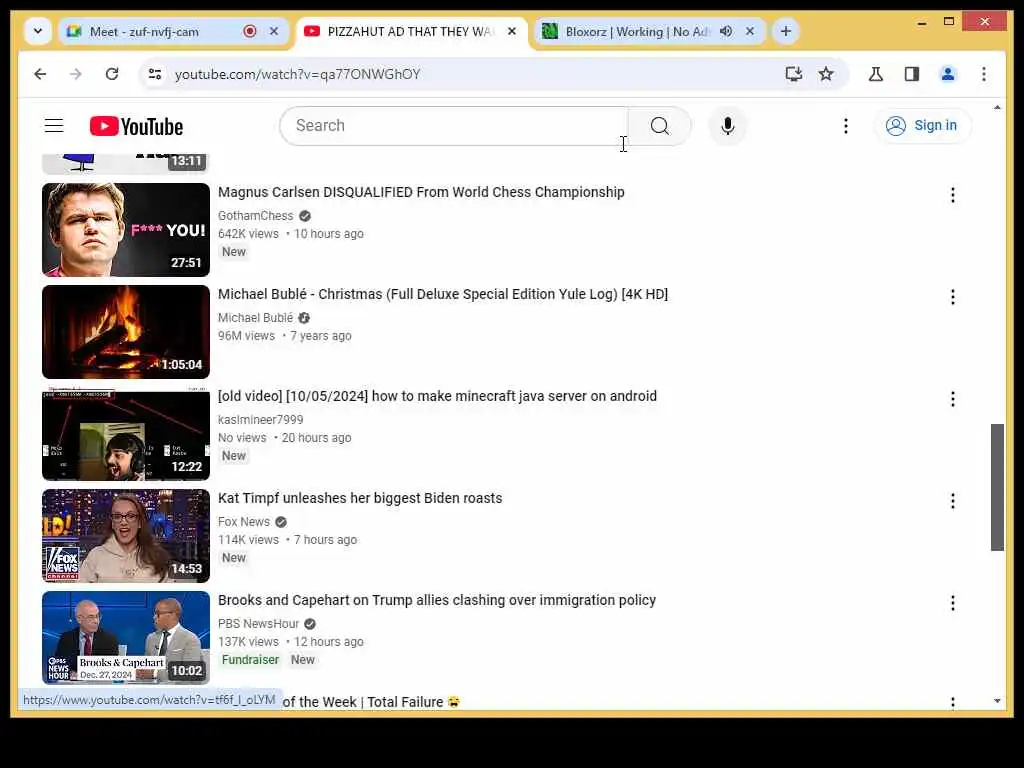This screenshot has height=768, width=1024.
Task: Open options for Kat Timpf video
Action: click(x=953, y=500)
